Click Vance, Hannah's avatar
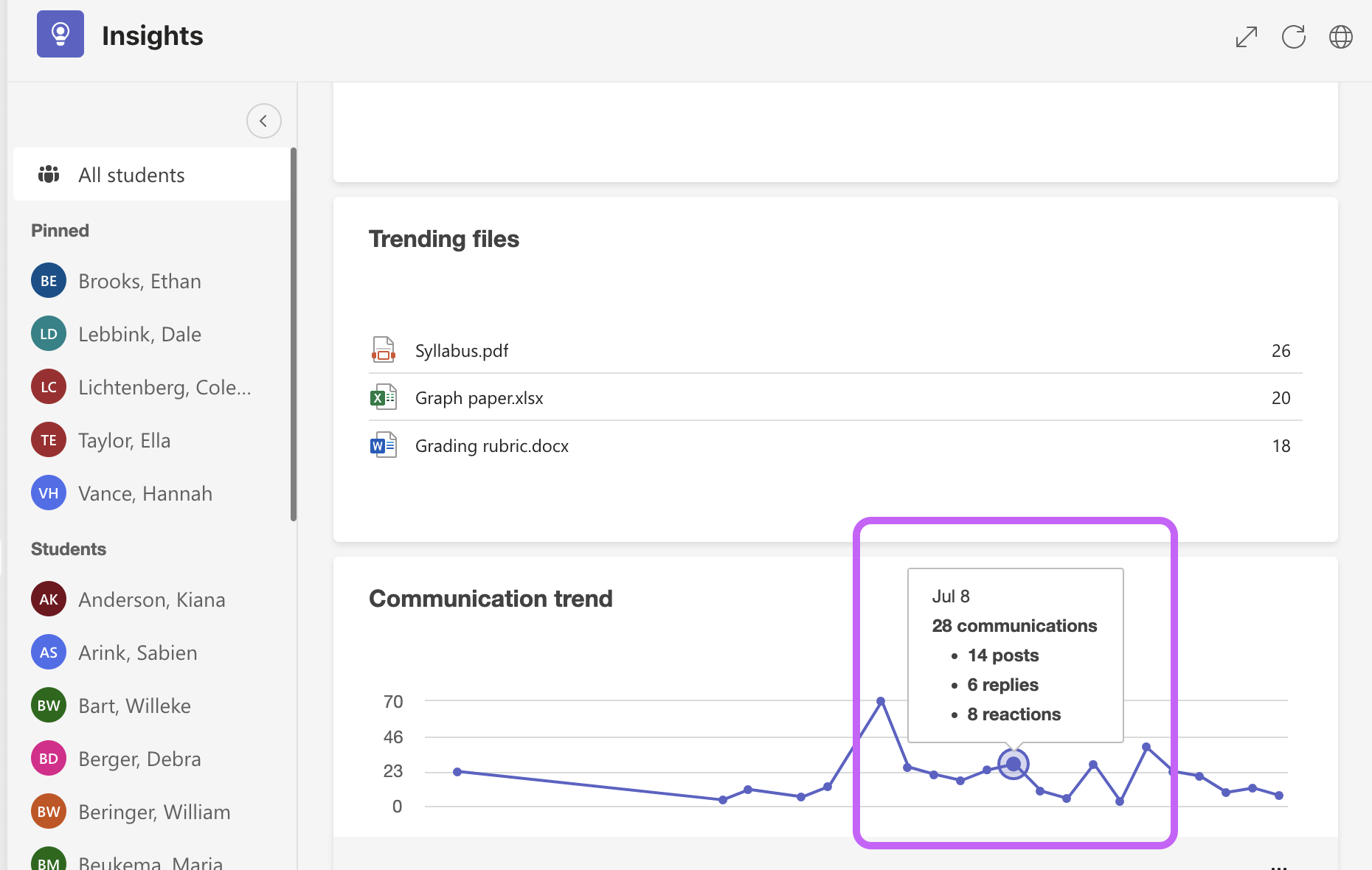The width and height of the screenshot is (1372, 870). [48, 493]
